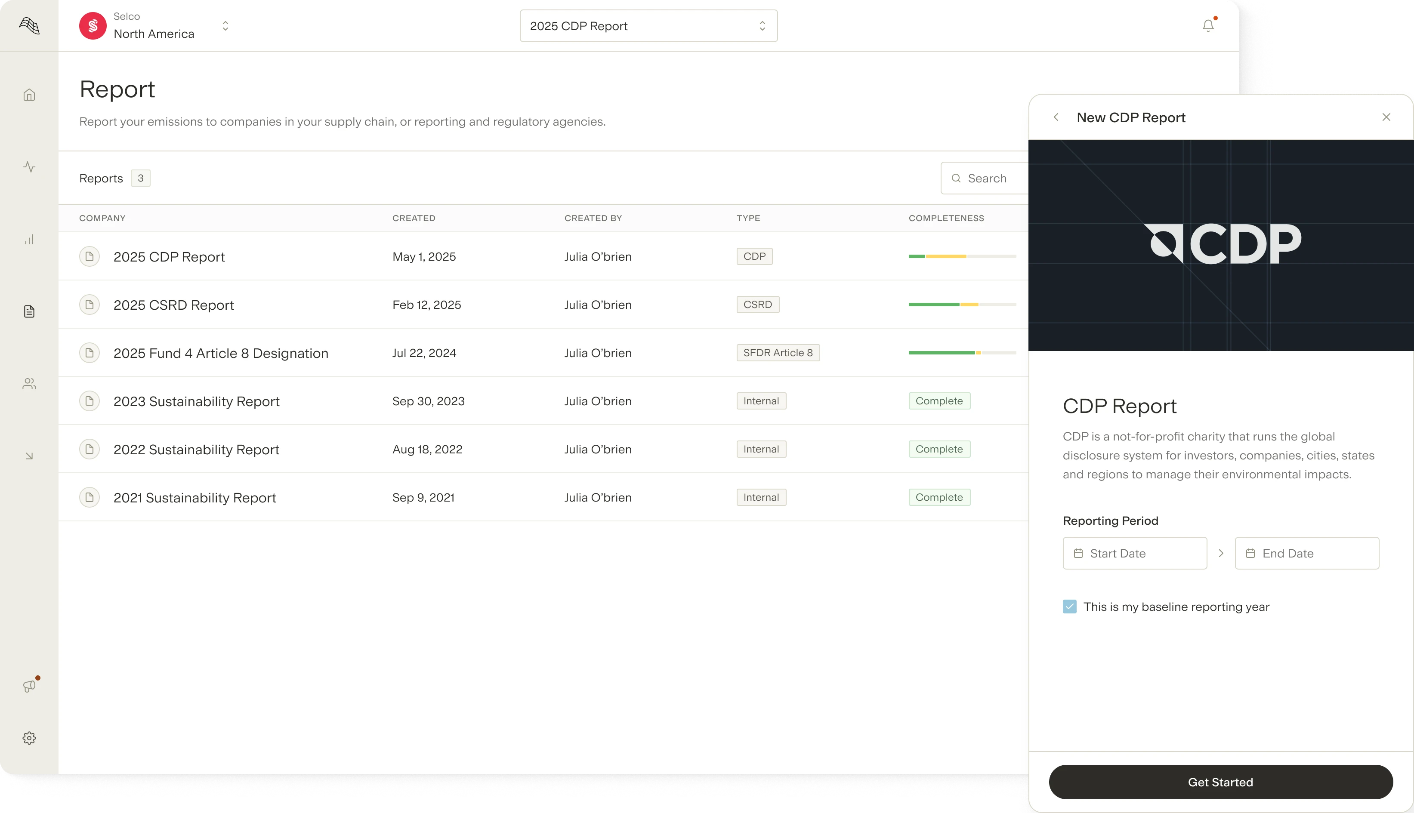The height and width of the screenshot is (813, 1414).
Task: Click the CDP logo banner image
Action: 1221,245
